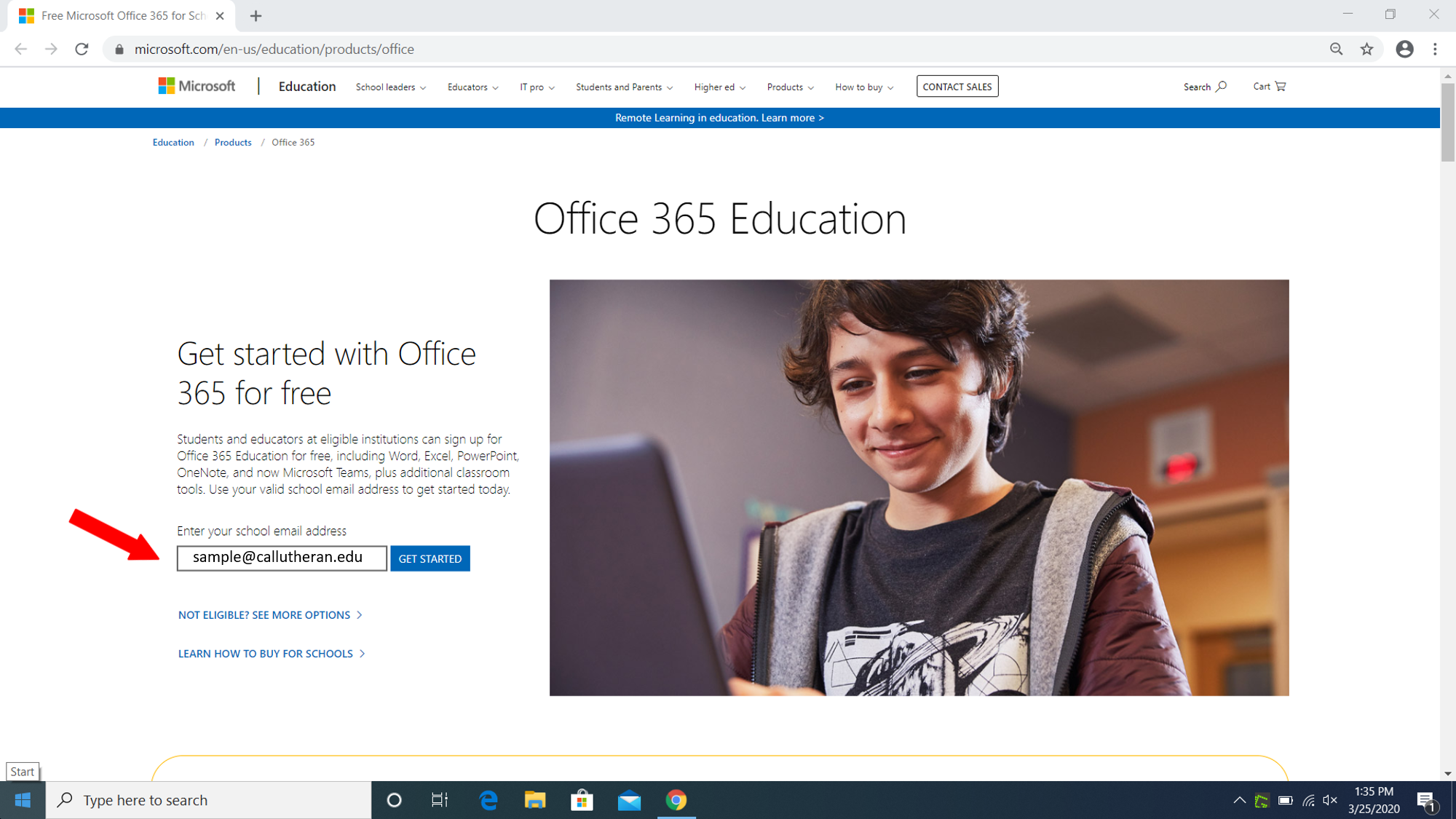Image resolution: width=1456 pixels, height=819 pixels.
Task: Expand the School leaders dropdown
Action: point(391,87)
